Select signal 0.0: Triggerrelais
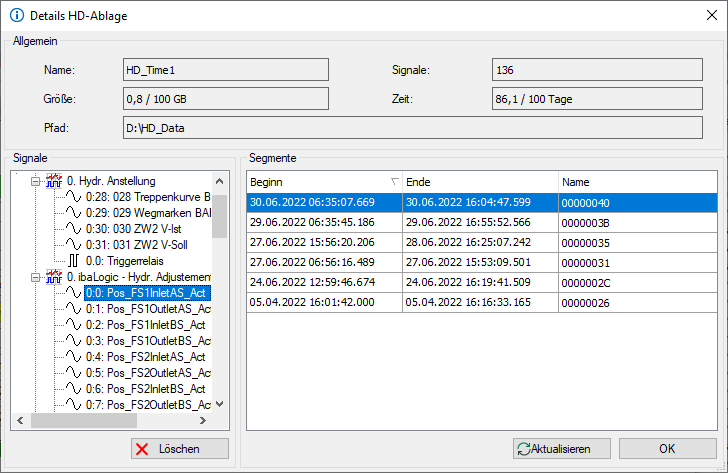 tap(124, 261)
